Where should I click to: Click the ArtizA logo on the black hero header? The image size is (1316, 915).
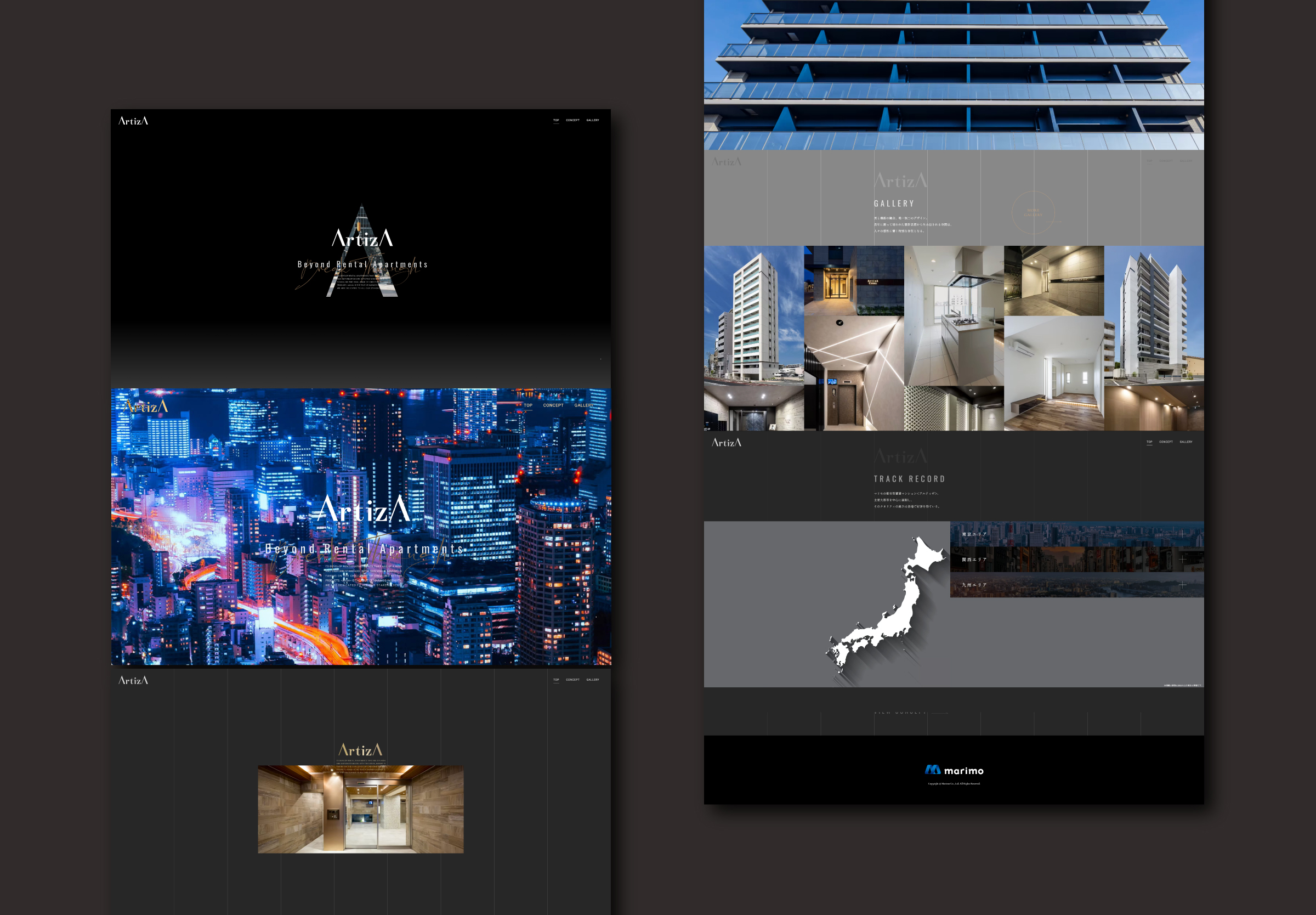pos(133,121)
